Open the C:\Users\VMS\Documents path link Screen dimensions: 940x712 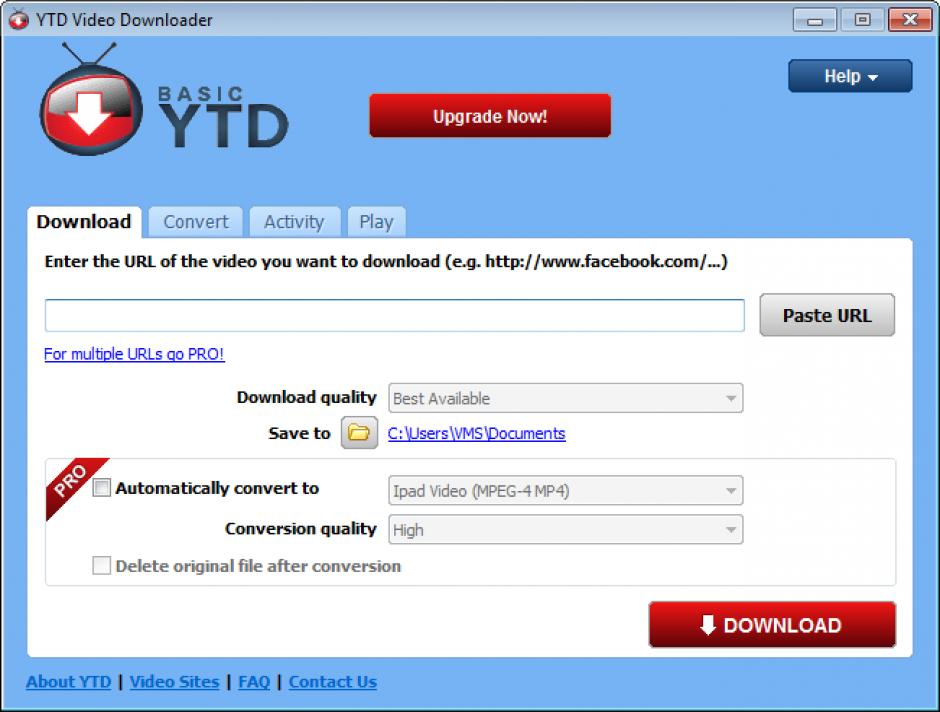pos(477,433)
